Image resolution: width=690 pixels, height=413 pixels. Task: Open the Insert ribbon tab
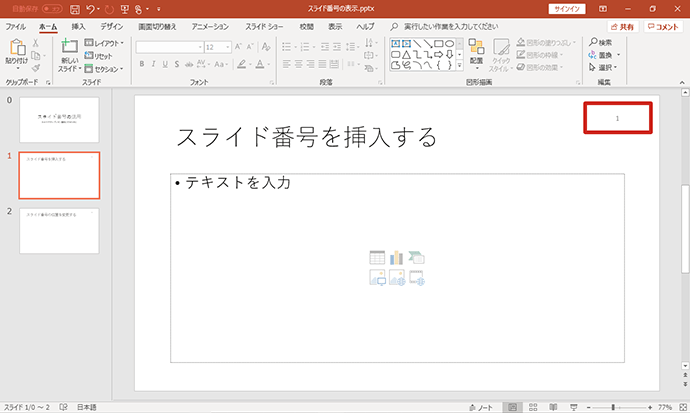[x=78, y=27]
